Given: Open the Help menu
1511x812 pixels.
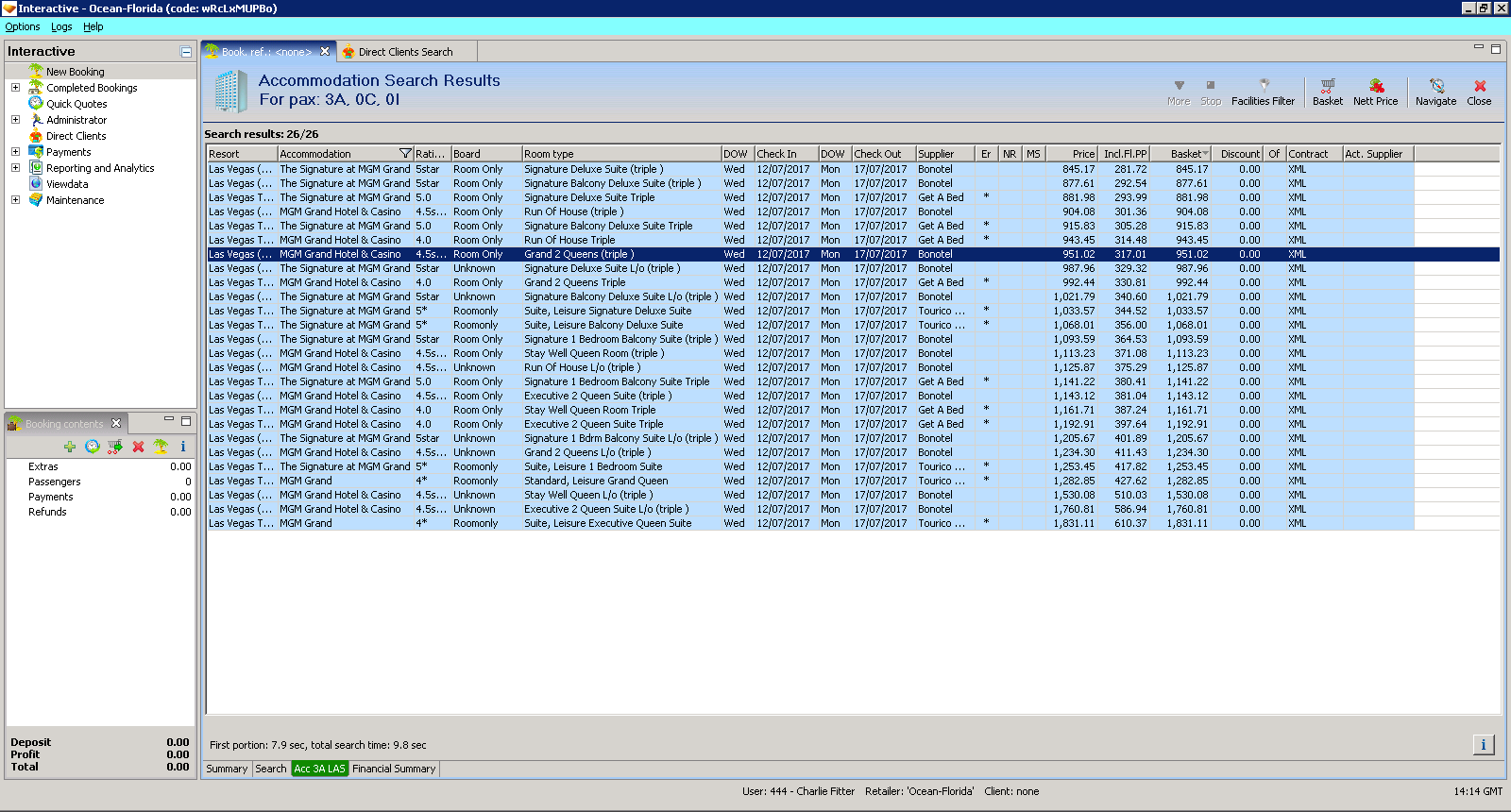Looking at the screenshot, I should [93, 26].
